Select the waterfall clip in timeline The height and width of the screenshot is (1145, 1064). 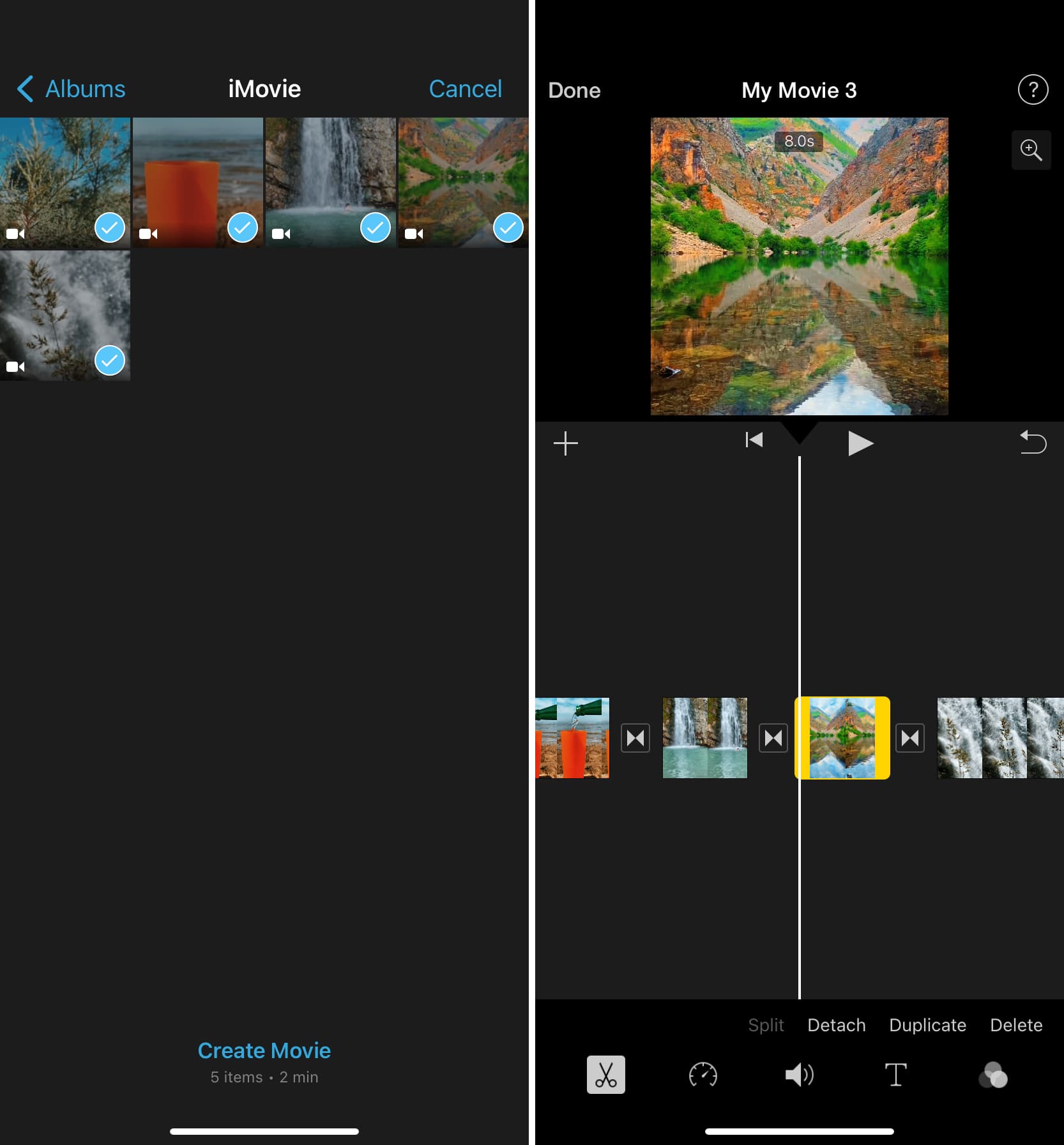pyautogui.click(x=705, y=738)
